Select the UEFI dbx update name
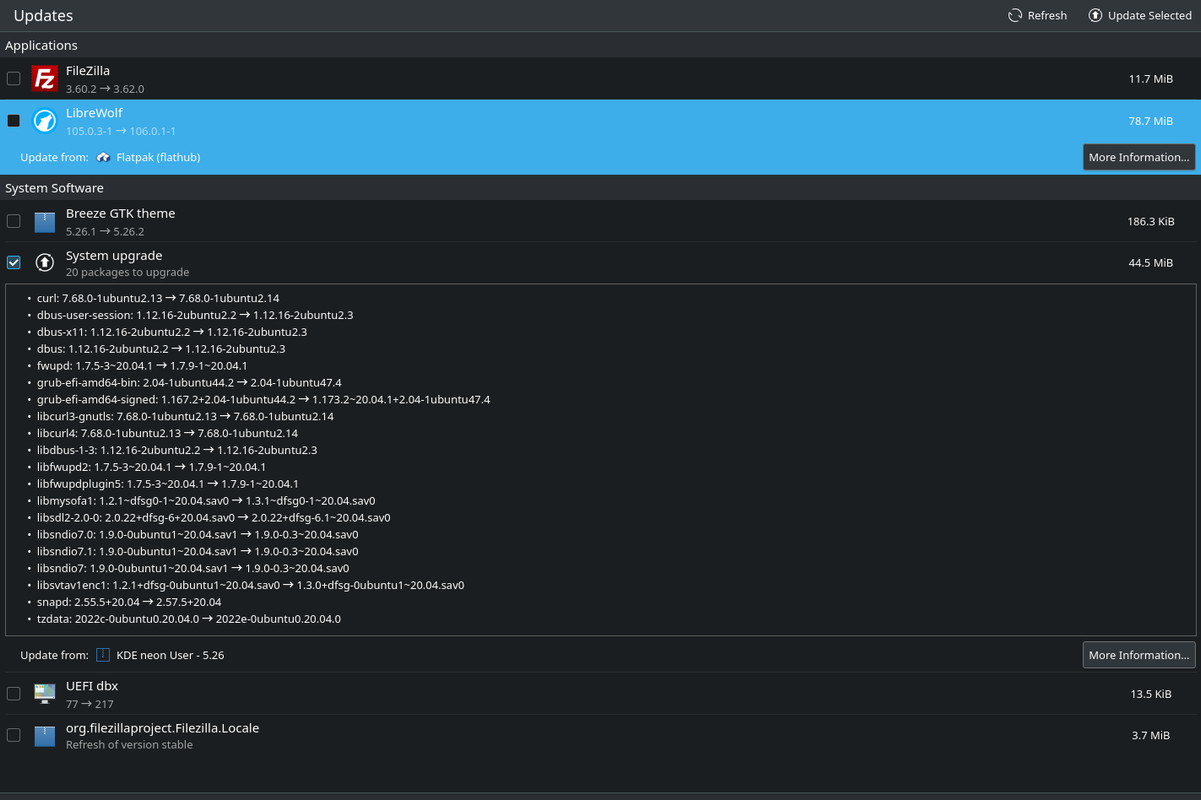The height and width of the screenshot is (800, 1201). pos(92,686)
